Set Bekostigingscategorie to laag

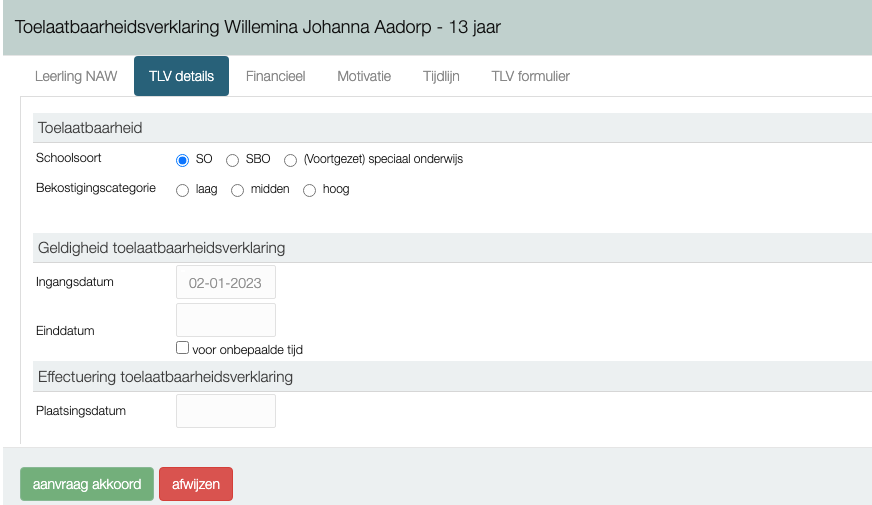click(183, 190)
